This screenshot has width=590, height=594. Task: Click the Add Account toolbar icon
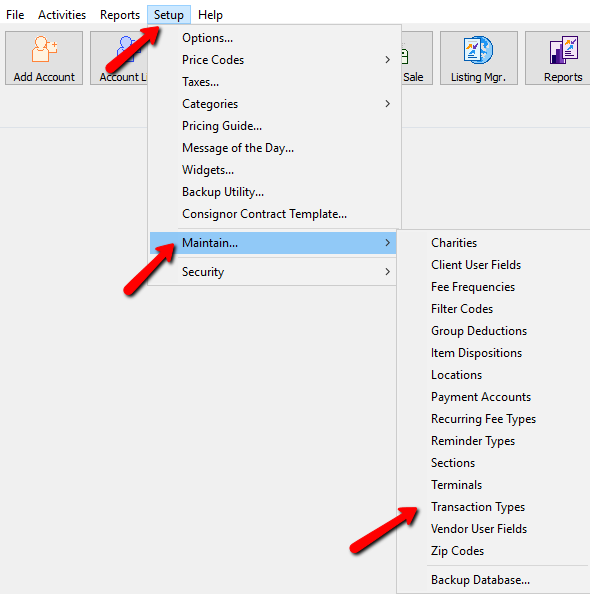coord(44,58)
